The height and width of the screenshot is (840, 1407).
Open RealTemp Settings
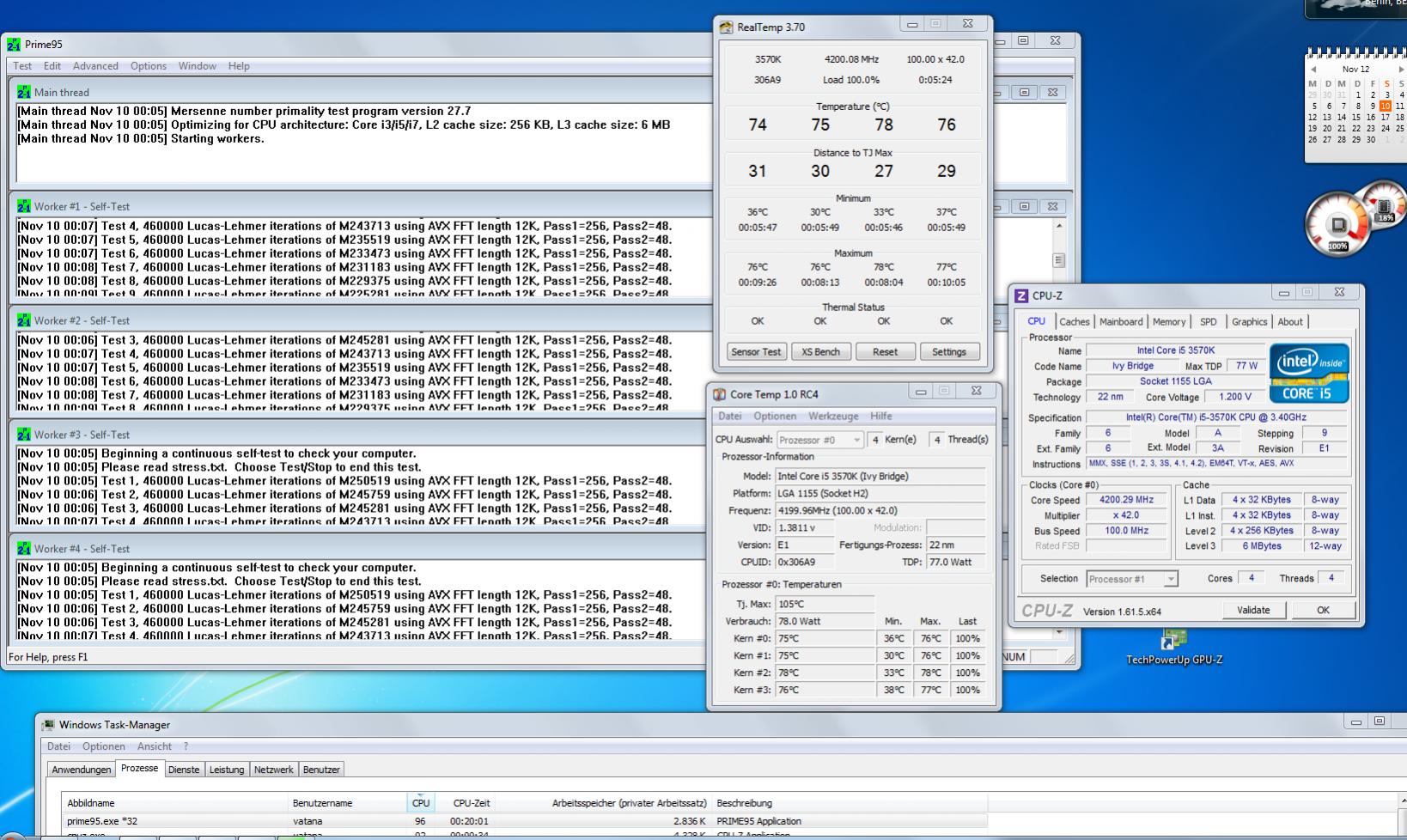[949, 352]
